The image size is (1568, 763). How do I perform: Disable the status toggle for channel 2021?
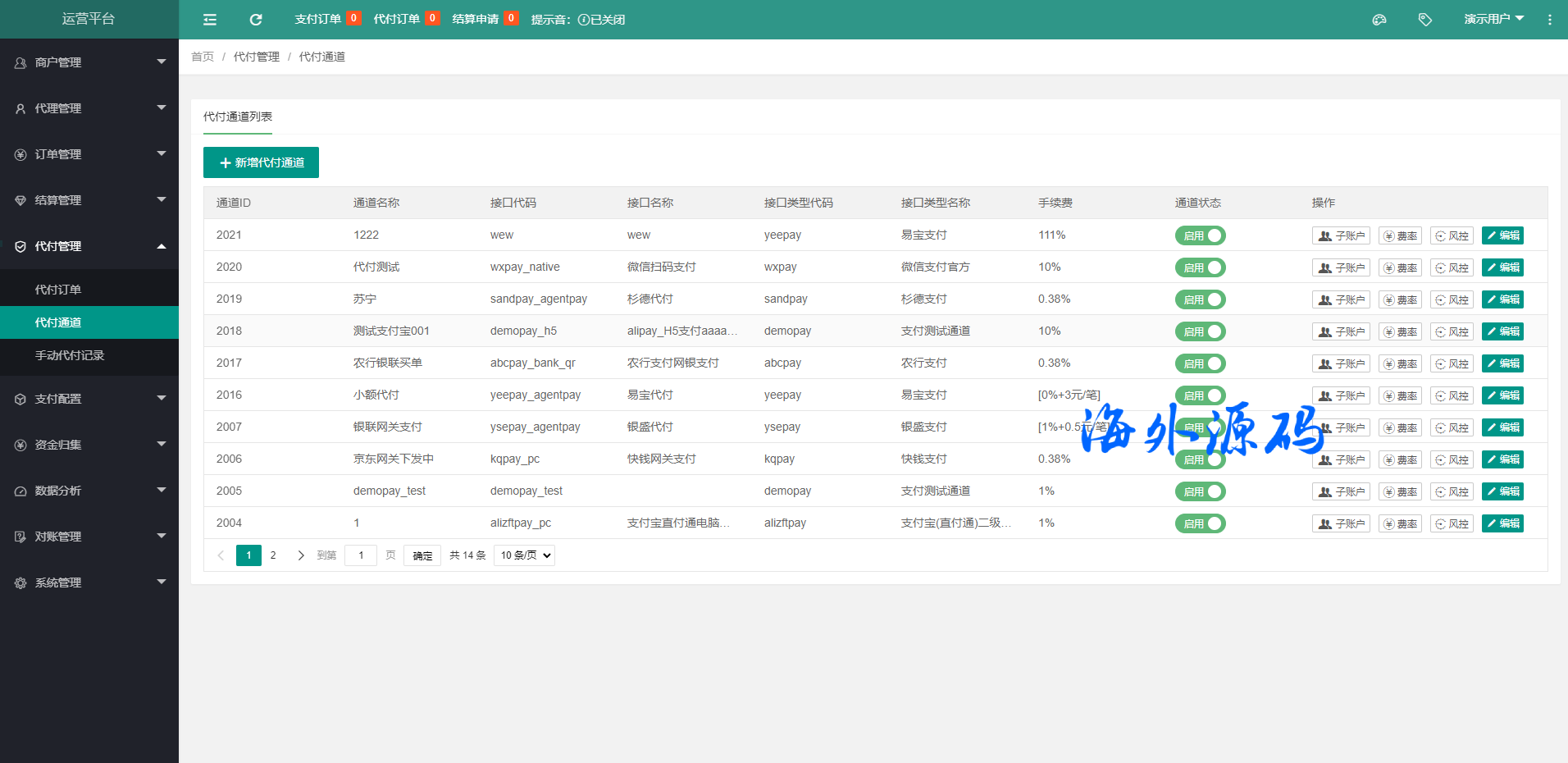pyautogui.click(x=1200, y=235)
